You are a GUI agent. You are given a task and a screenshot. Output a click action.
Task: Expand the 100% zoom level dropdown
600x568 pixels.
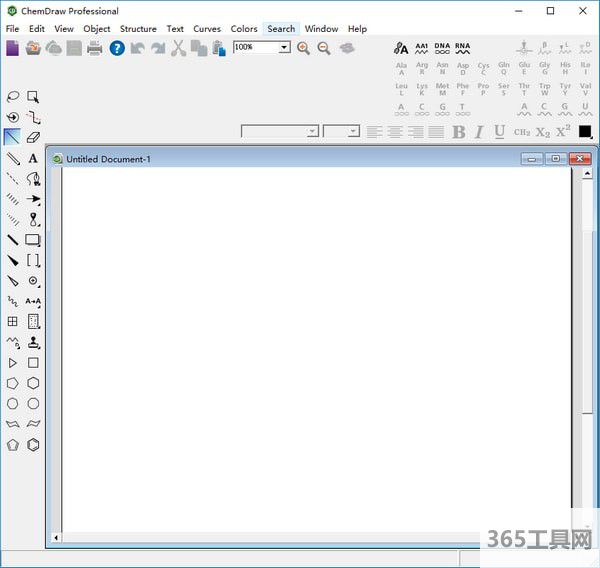(x=284, y=47)
